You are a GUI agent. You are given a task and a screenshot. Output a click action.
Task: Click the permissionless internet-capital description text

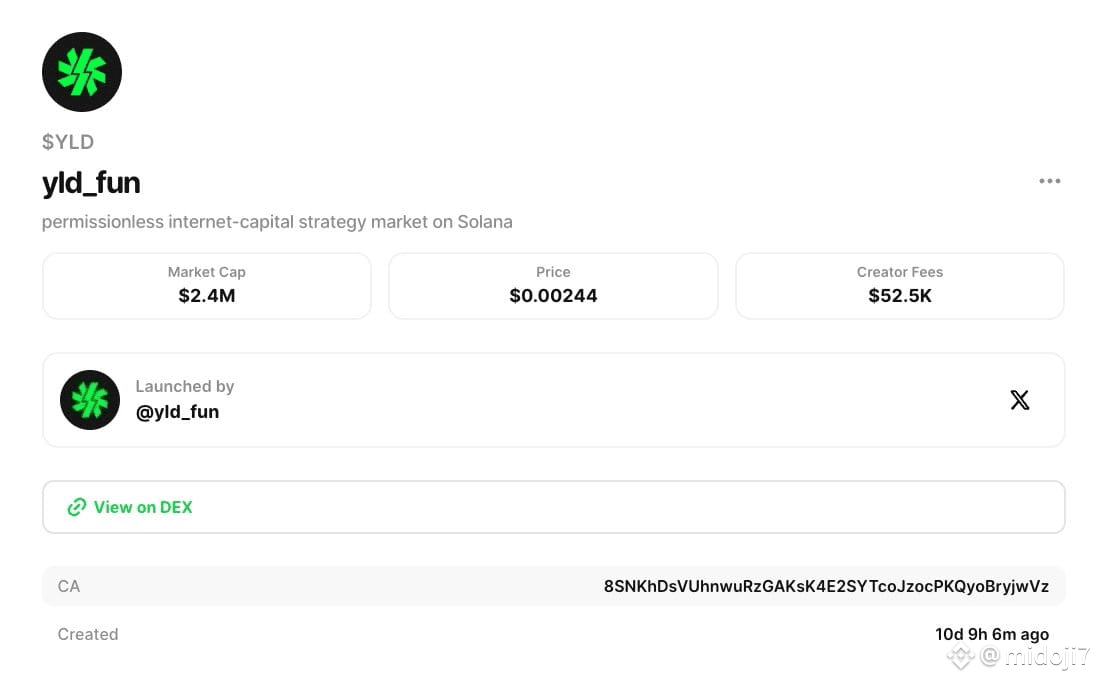[277, 222]
